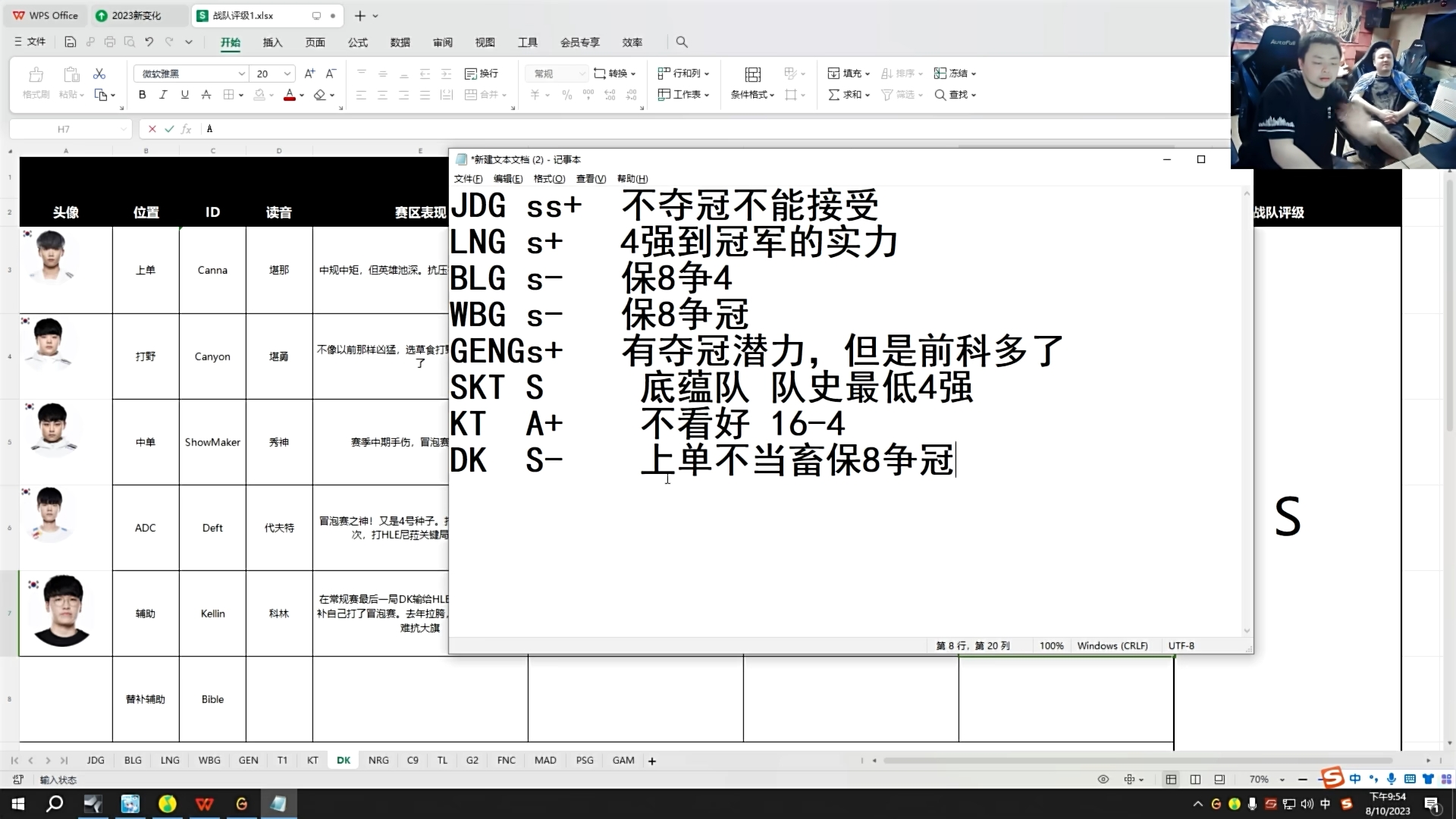
Task: Go to first sheet navigation arrow
Action: click(14, 760)
